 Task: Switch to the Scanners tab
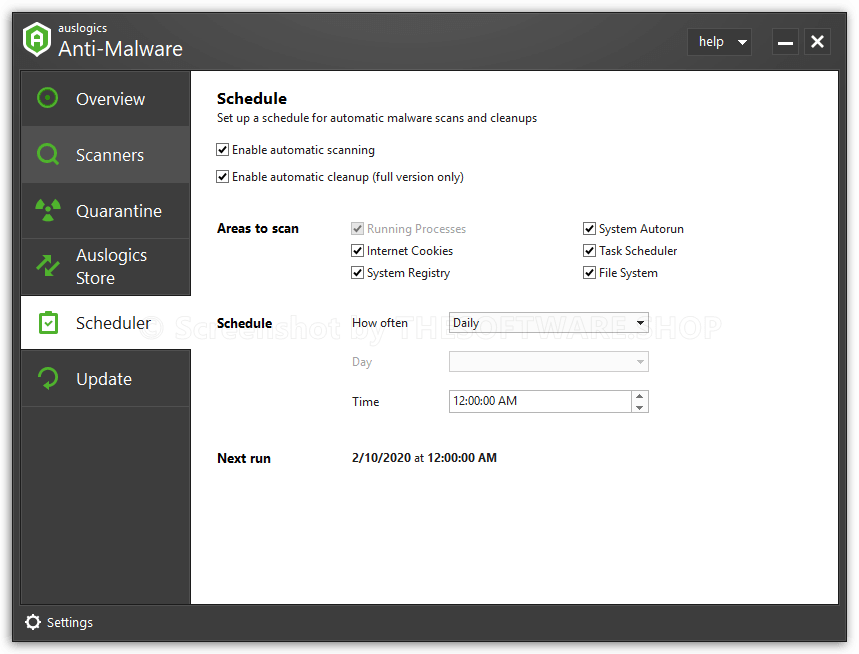coord(106,155)
